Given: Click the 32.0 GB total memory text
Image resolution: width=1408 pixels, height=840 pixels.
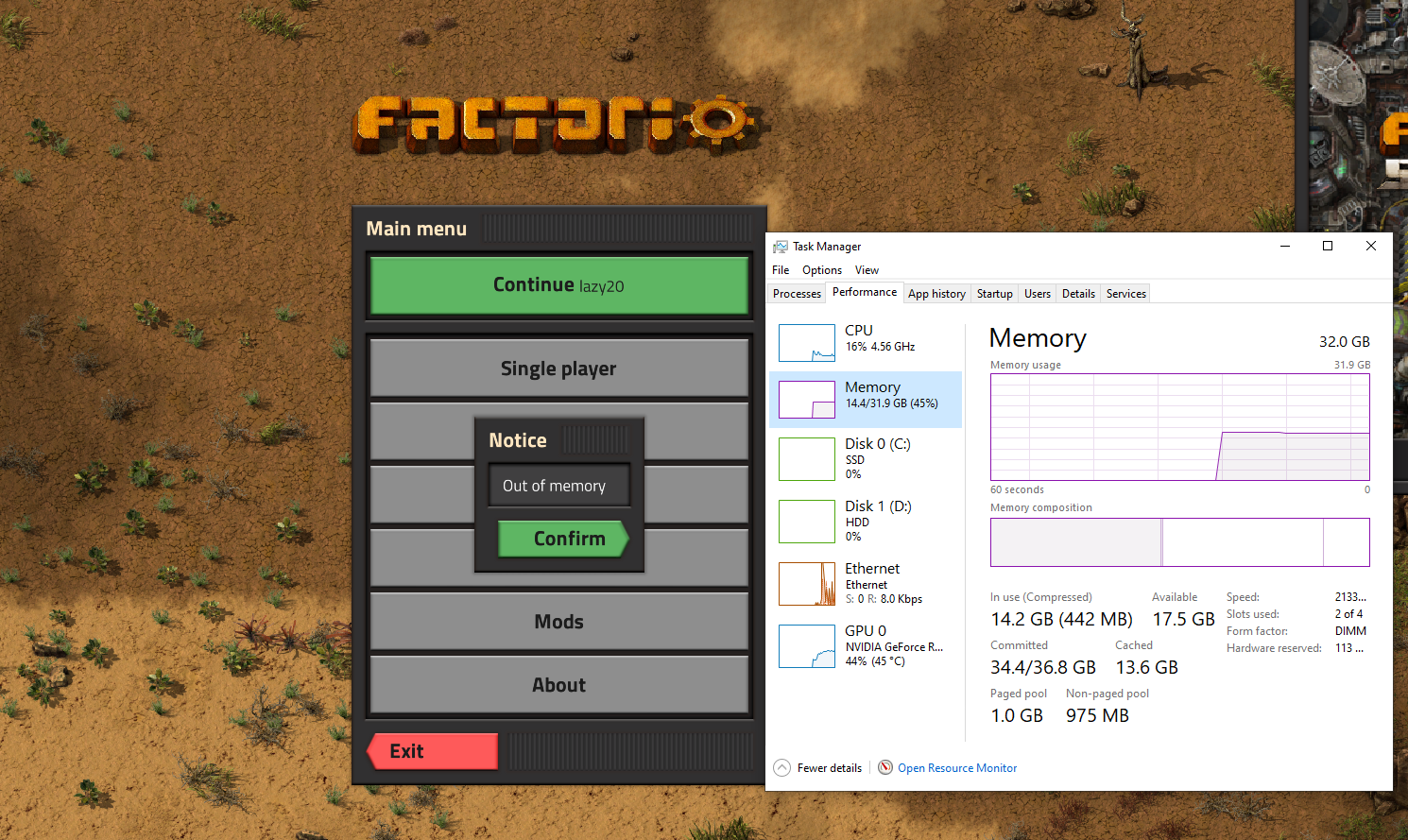Looking at the screenshot, I should [1344, 342].
